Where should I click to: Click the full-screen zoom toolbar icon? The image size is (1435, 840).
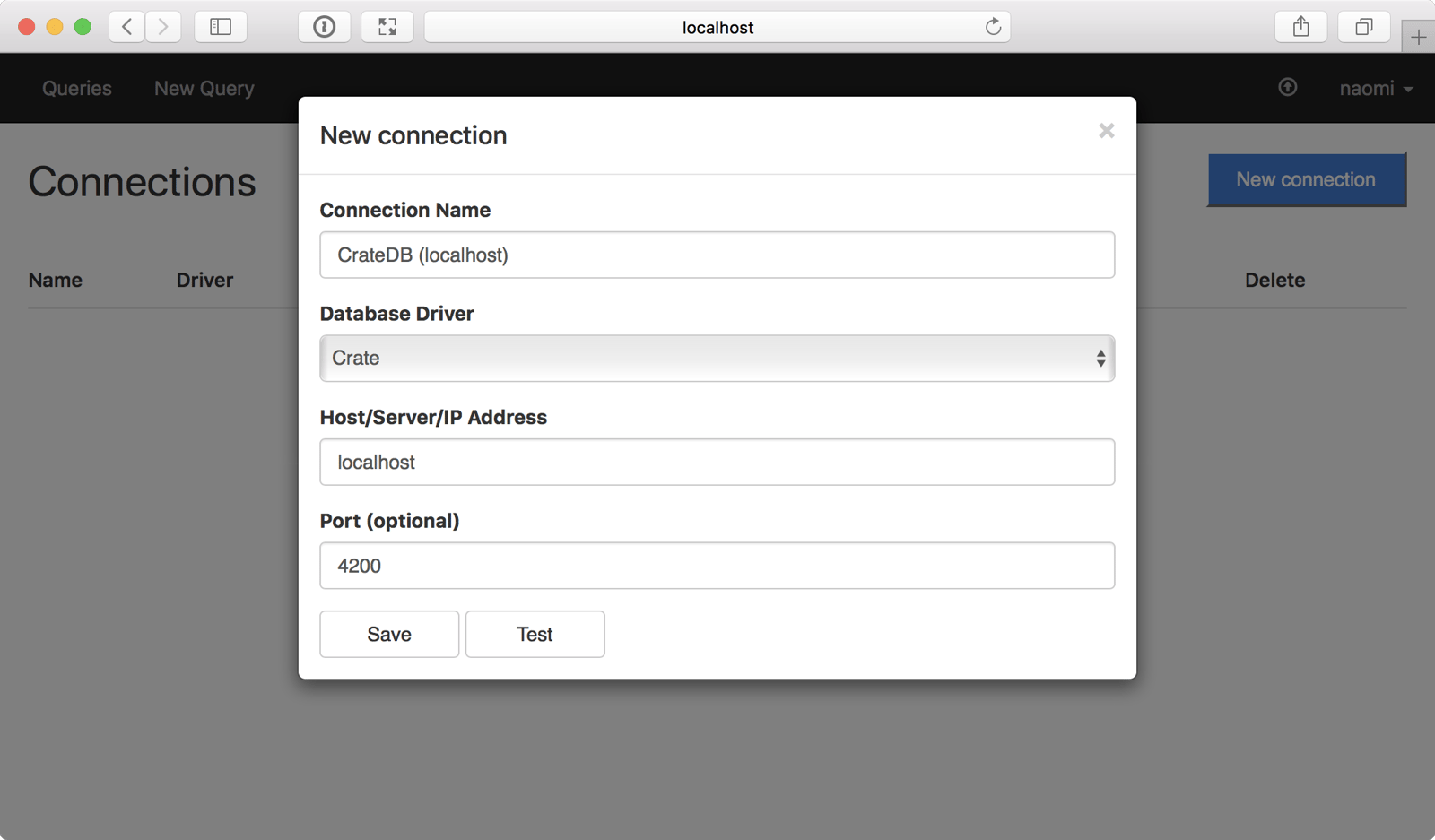tap(387, 26)
